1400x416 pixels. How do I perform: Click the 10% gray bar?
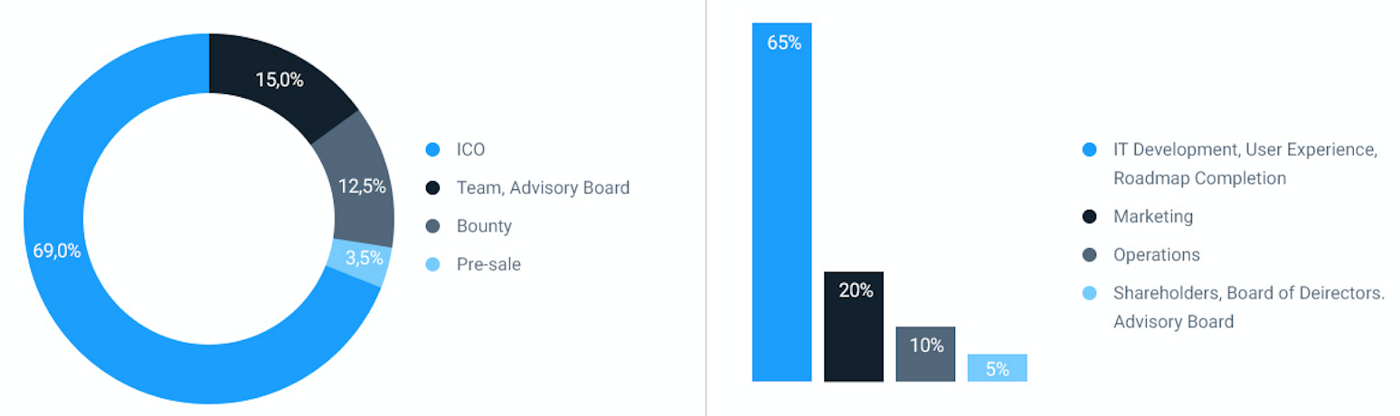(926, 354)
